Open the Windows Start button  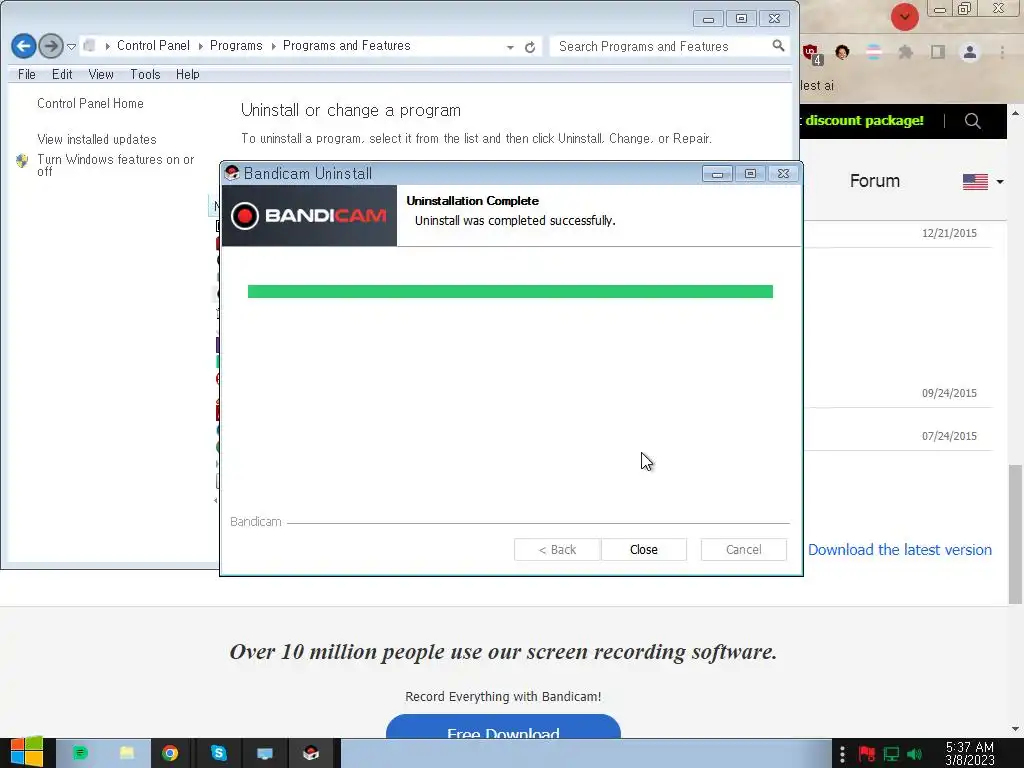click(27, 753)
